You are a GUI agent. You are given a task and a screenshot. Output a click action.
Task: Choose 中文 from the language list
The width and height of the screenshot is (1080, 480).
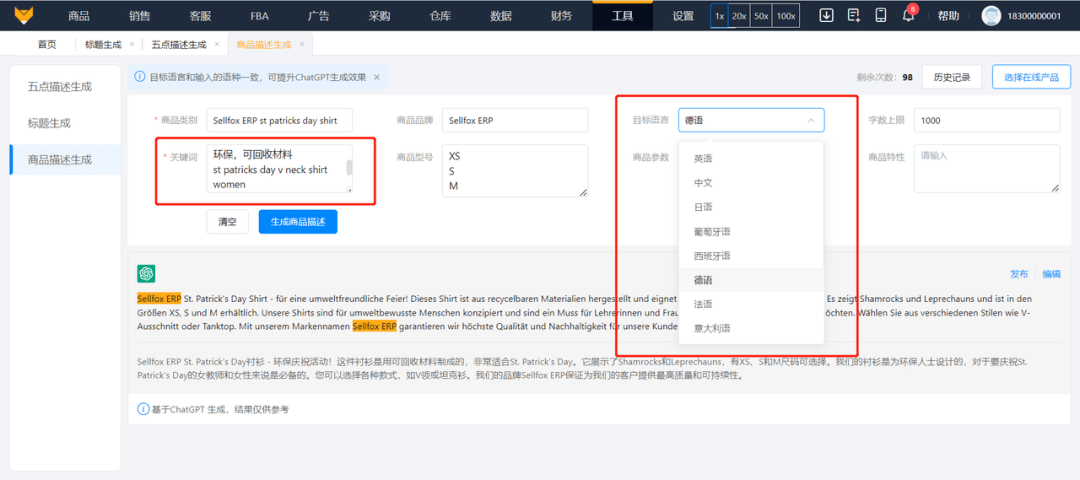[751, 182]
